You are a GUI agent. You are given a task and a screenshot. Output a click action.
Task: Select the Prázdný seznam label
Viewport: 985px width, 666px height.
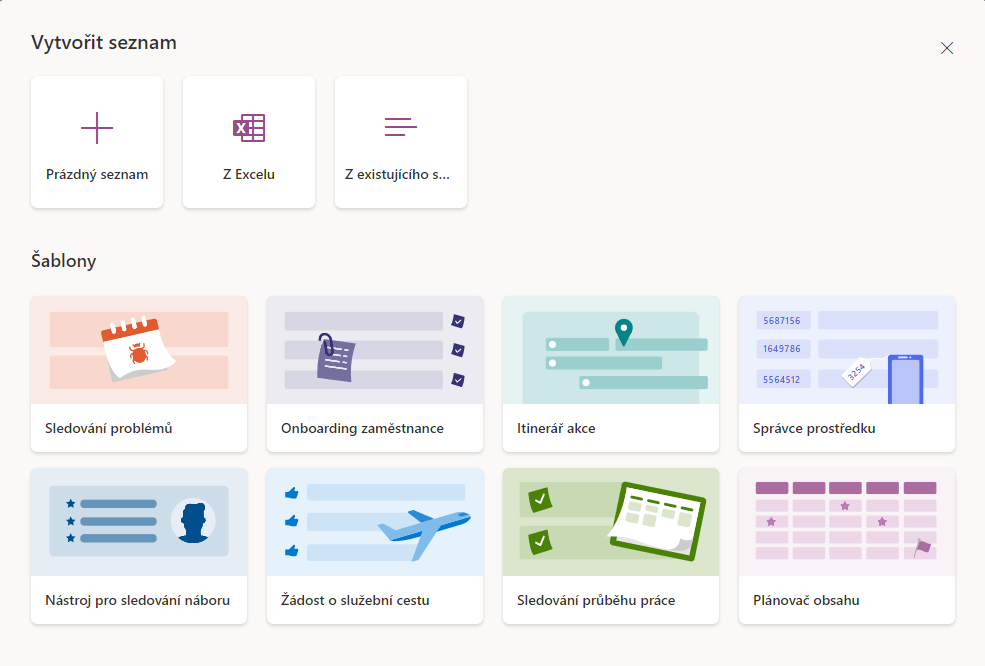pos(97,174)
